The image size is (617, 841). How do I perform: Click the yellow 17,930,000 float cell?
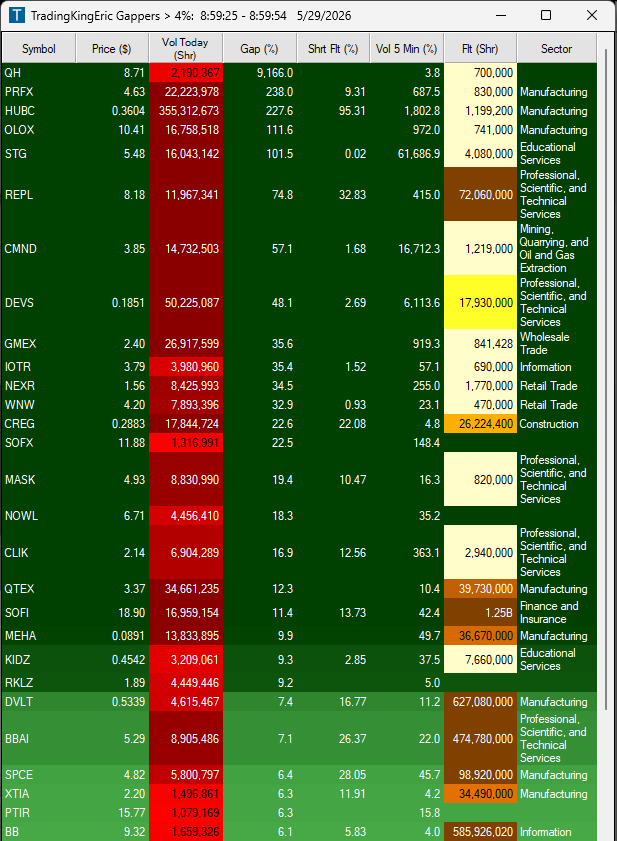point(480,303)
